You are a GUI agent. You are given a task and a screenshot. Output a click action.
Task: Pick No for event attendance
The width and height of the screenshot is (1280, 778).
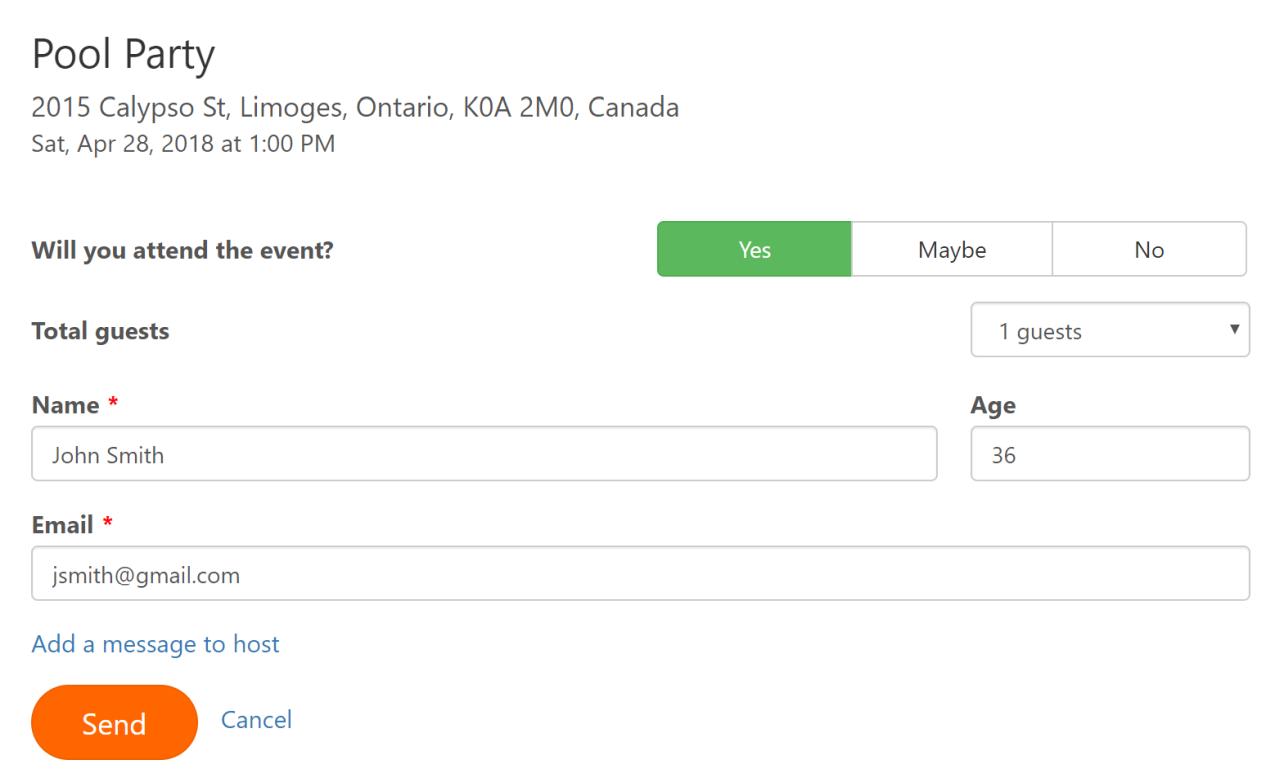coord(1149,249)
